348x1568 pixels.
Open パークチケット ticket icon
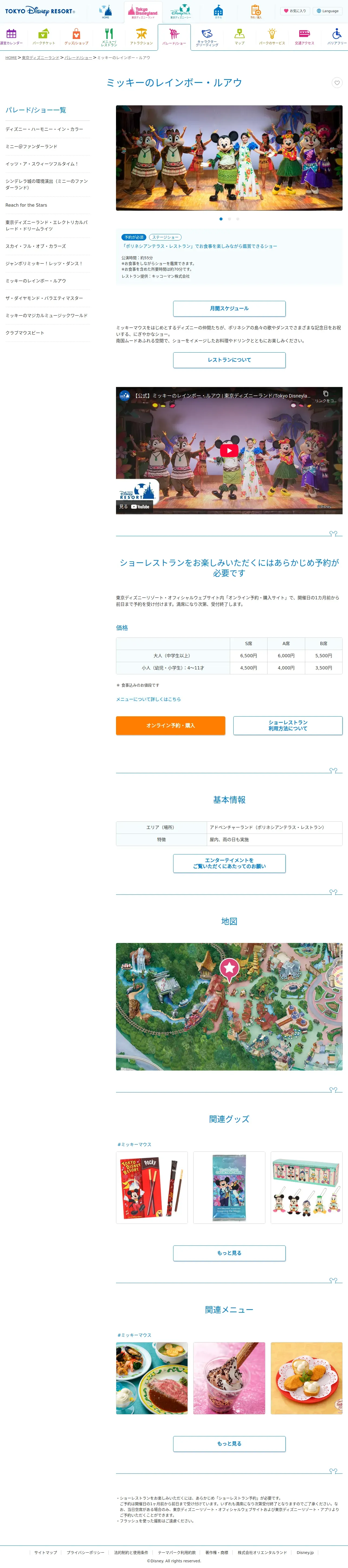pyautogui.click(x=44, y=37)
